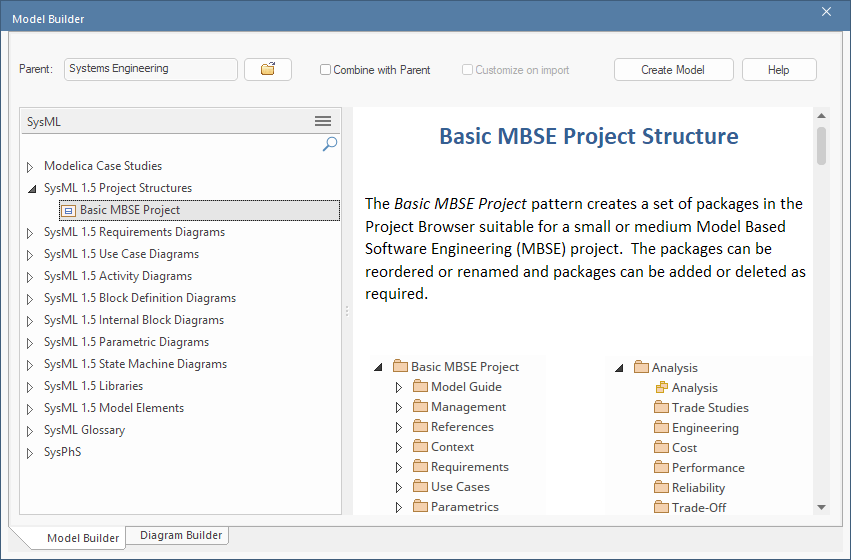The width and height of the screenshot is (851, 560).
Task: Click the Model Guide folder icon
Action: pos(420,387)
